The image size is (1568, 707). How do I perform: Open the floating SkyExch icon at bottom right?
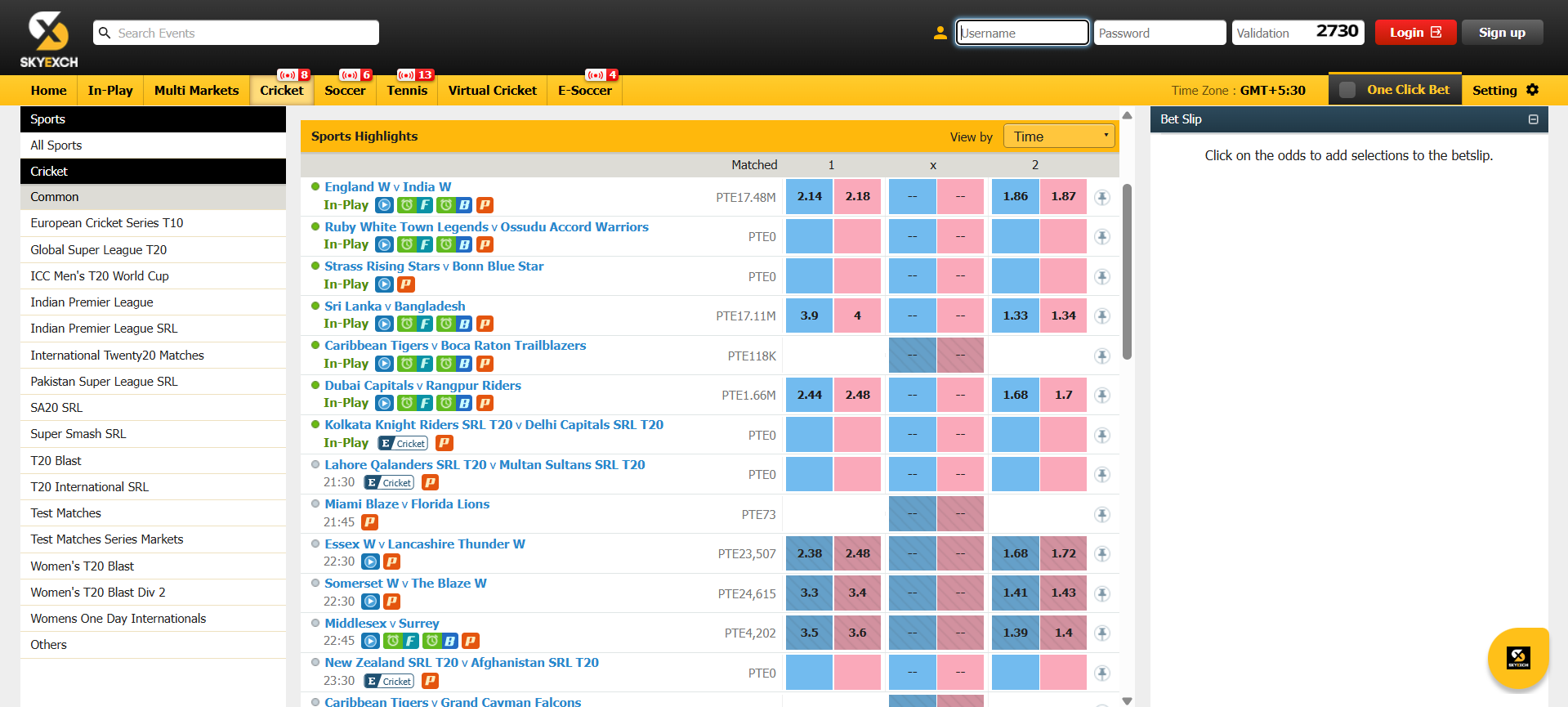[1518, 658]
